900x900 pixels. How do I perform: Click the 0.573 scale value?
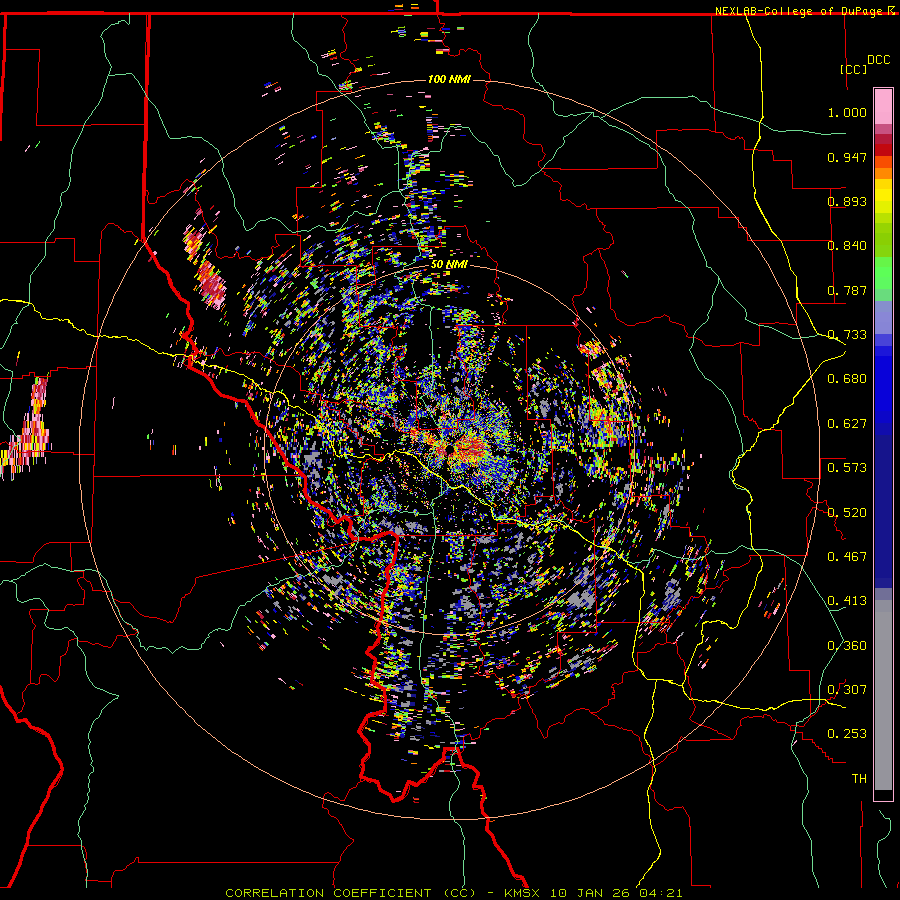click(x=847, y=468)
